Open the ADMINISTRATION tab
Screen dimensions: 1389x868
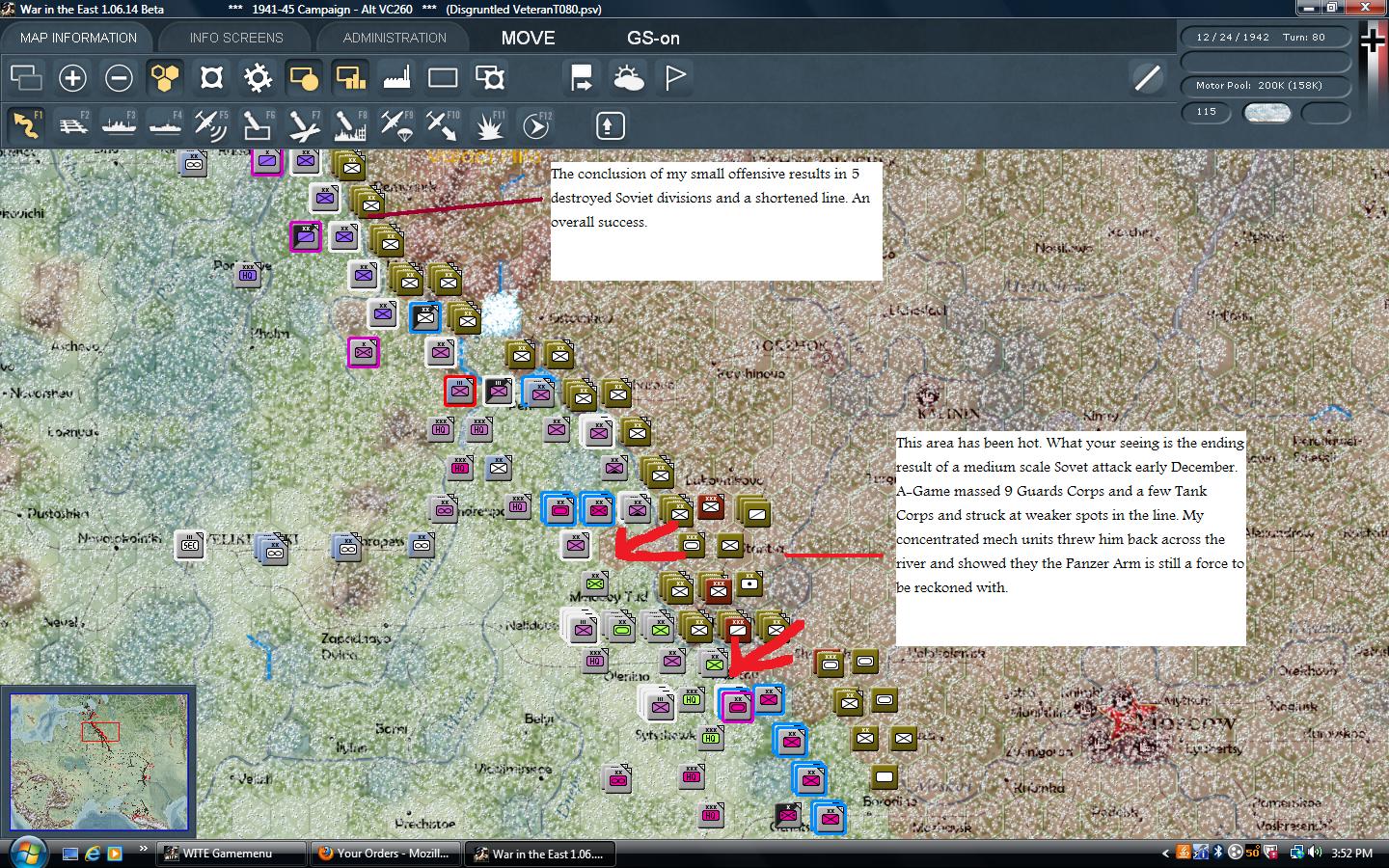click(x=395, y=38)
